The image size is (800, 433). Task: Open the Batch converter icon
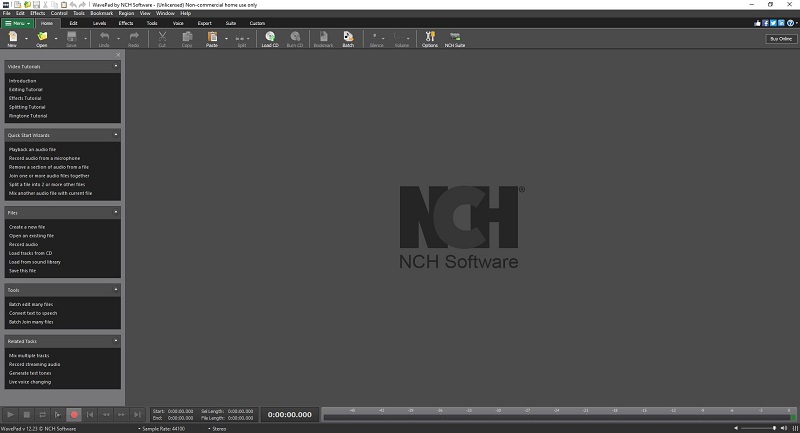pyautogui.click(x=348, y=36)
